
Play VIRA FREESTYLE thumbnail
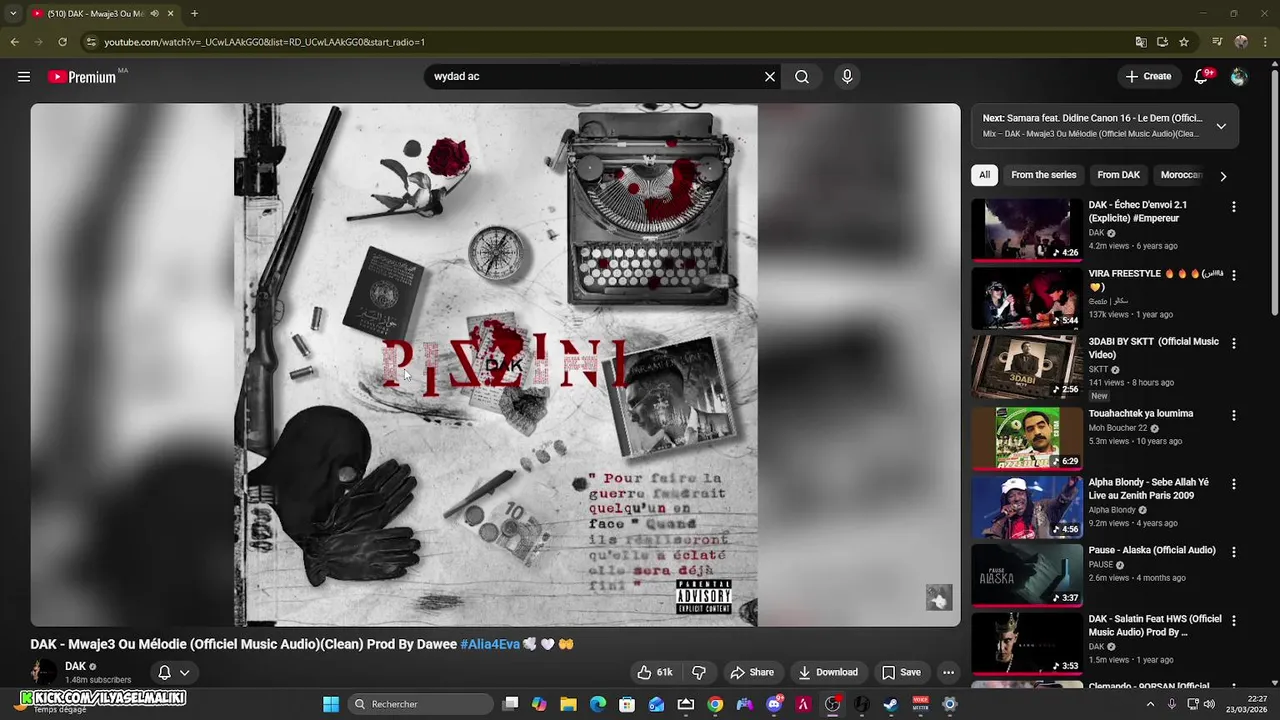point(1027,297)
